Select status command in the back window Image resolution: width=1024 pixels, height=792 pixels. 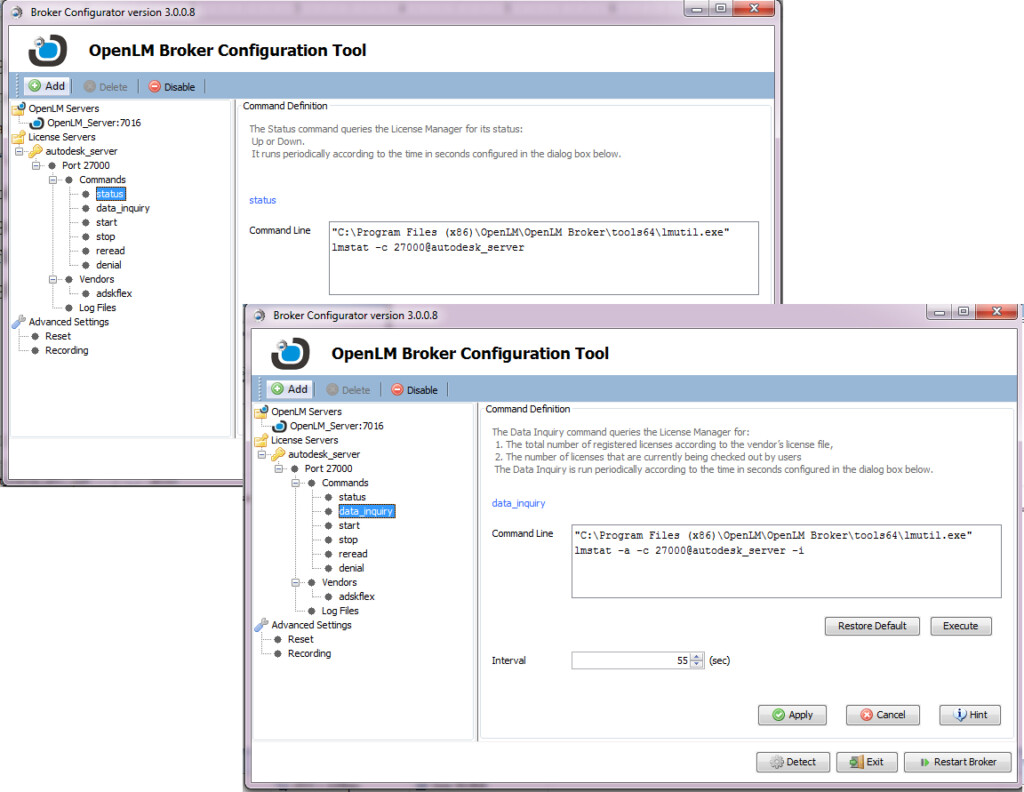[110, 194]
